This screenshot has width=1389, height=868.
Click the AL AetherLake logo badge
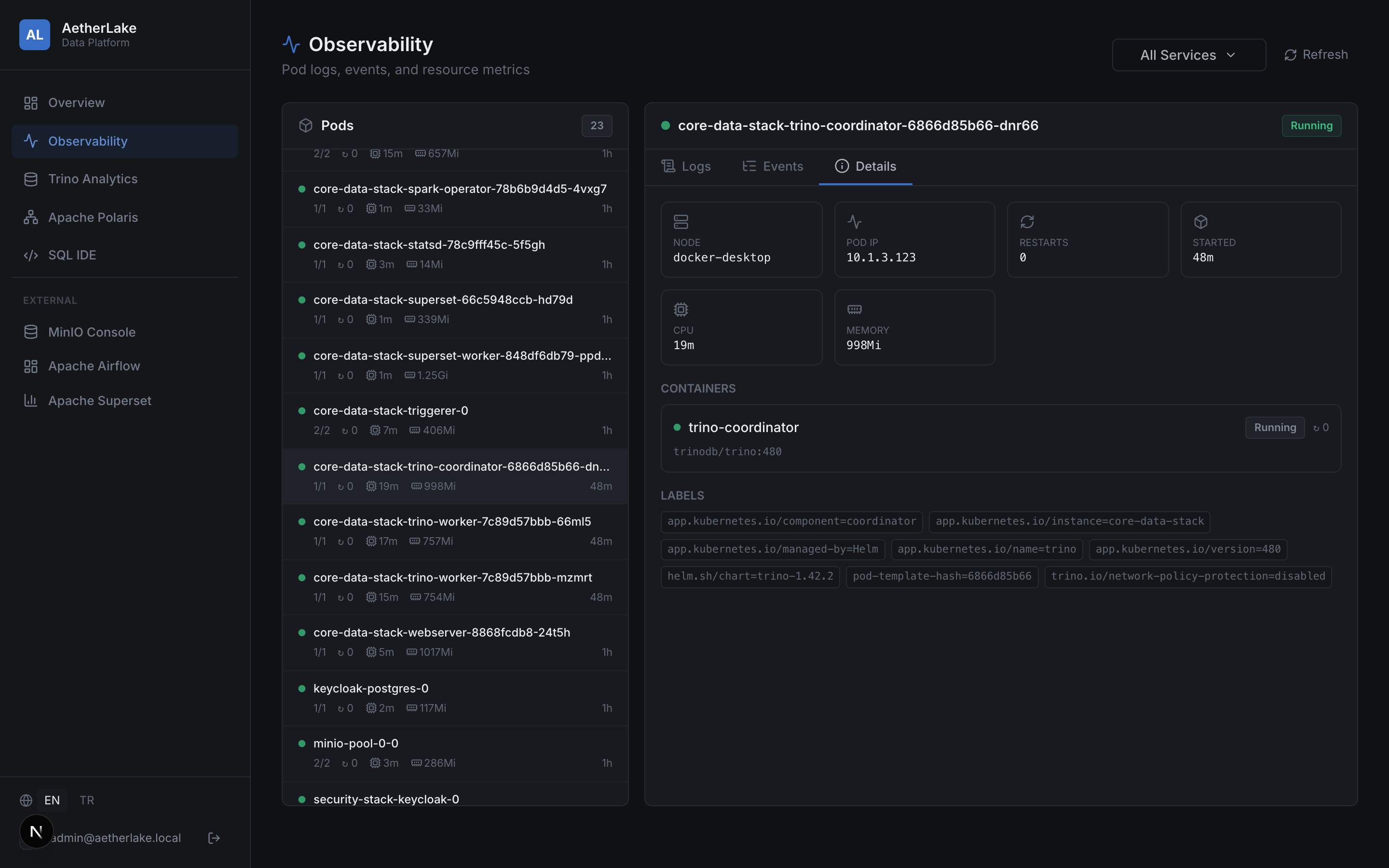[34, 35]
